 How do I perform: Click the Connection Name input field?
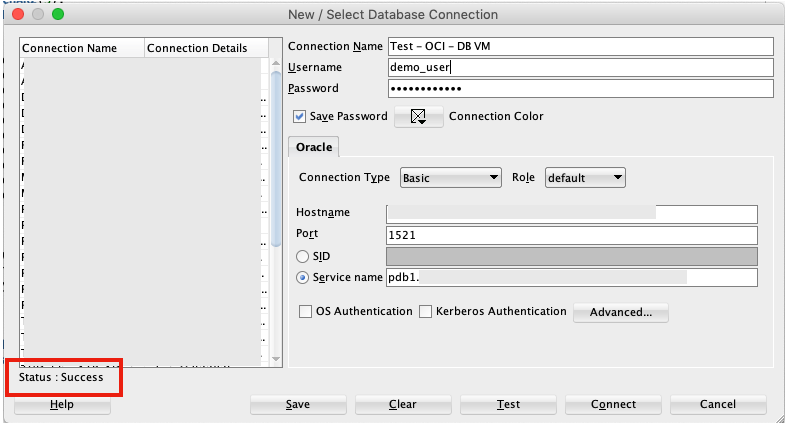[580, 47]
